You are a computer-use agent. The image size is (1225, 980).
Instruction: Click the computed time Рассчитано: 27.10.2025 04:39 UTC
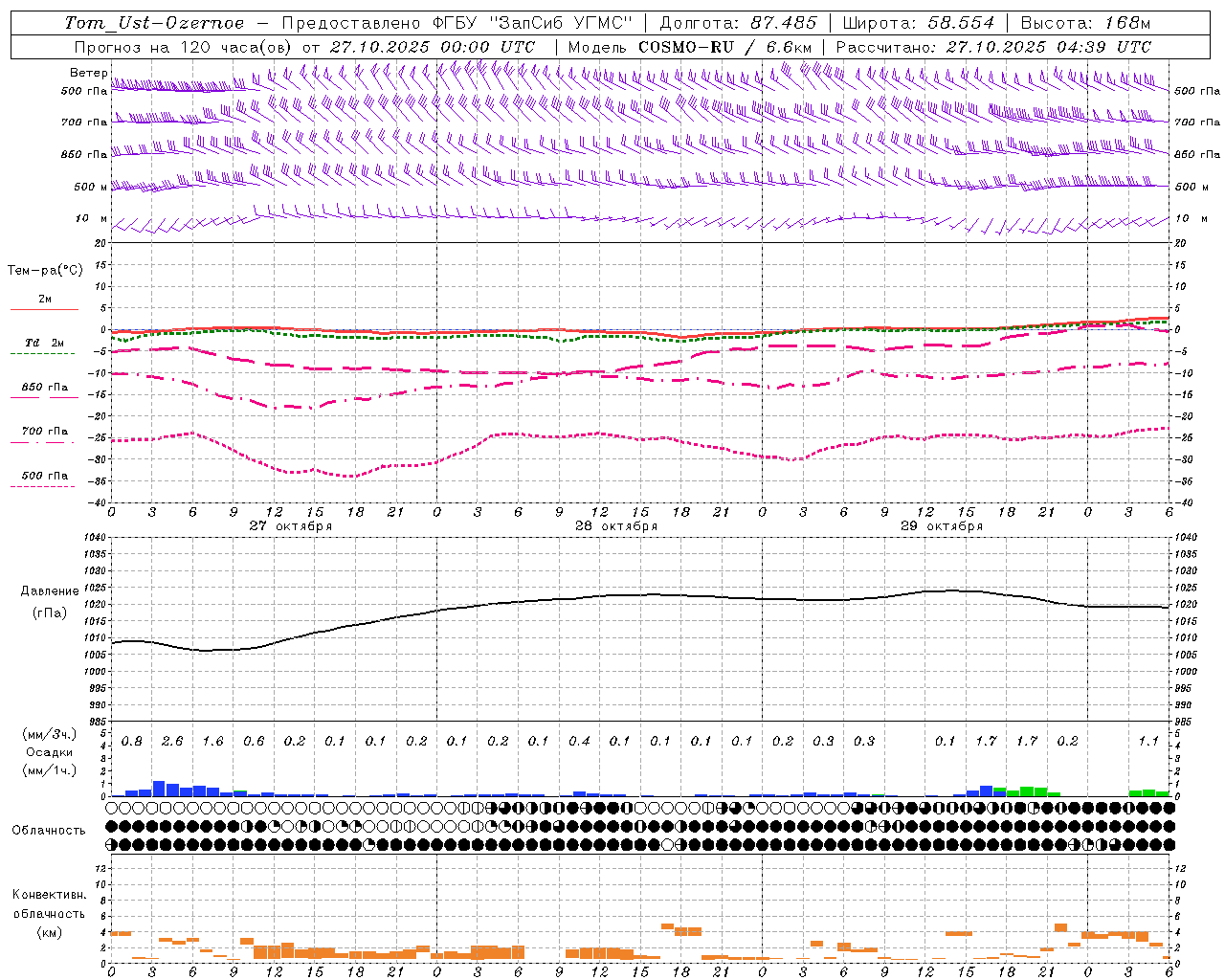click(x=993, y=47)
